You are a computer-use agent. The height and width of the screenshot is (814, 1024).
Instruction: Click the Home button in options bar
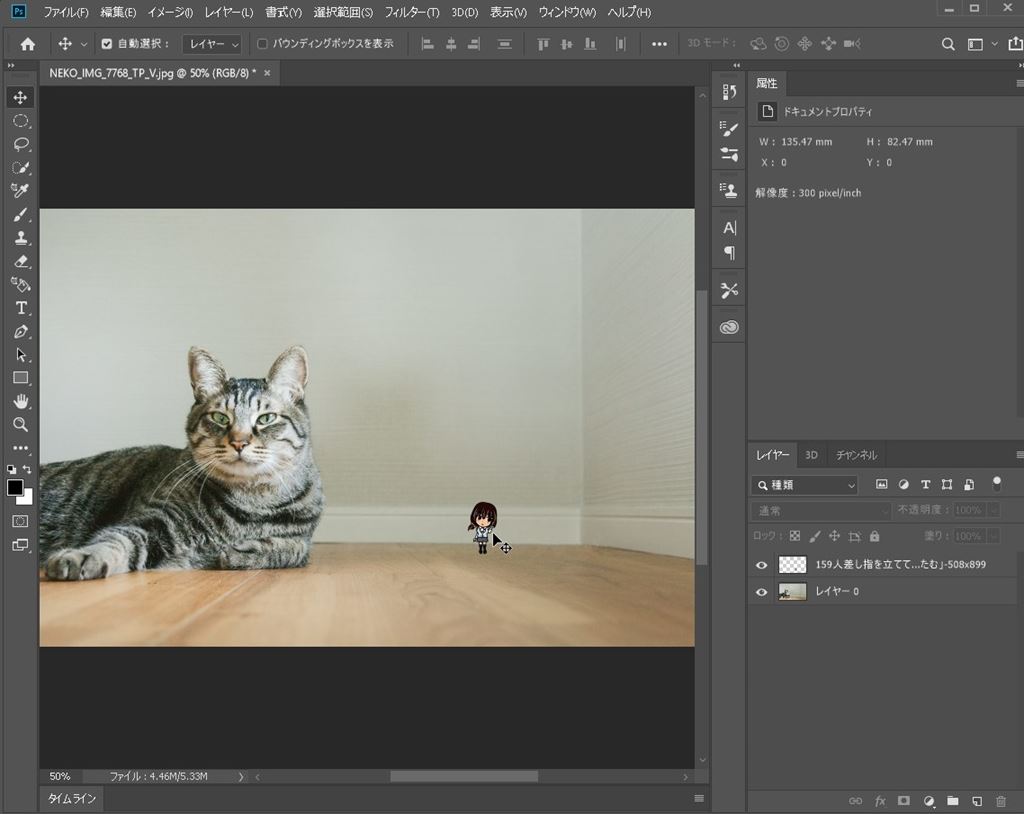pyautogui.click(x=28, y=44)
